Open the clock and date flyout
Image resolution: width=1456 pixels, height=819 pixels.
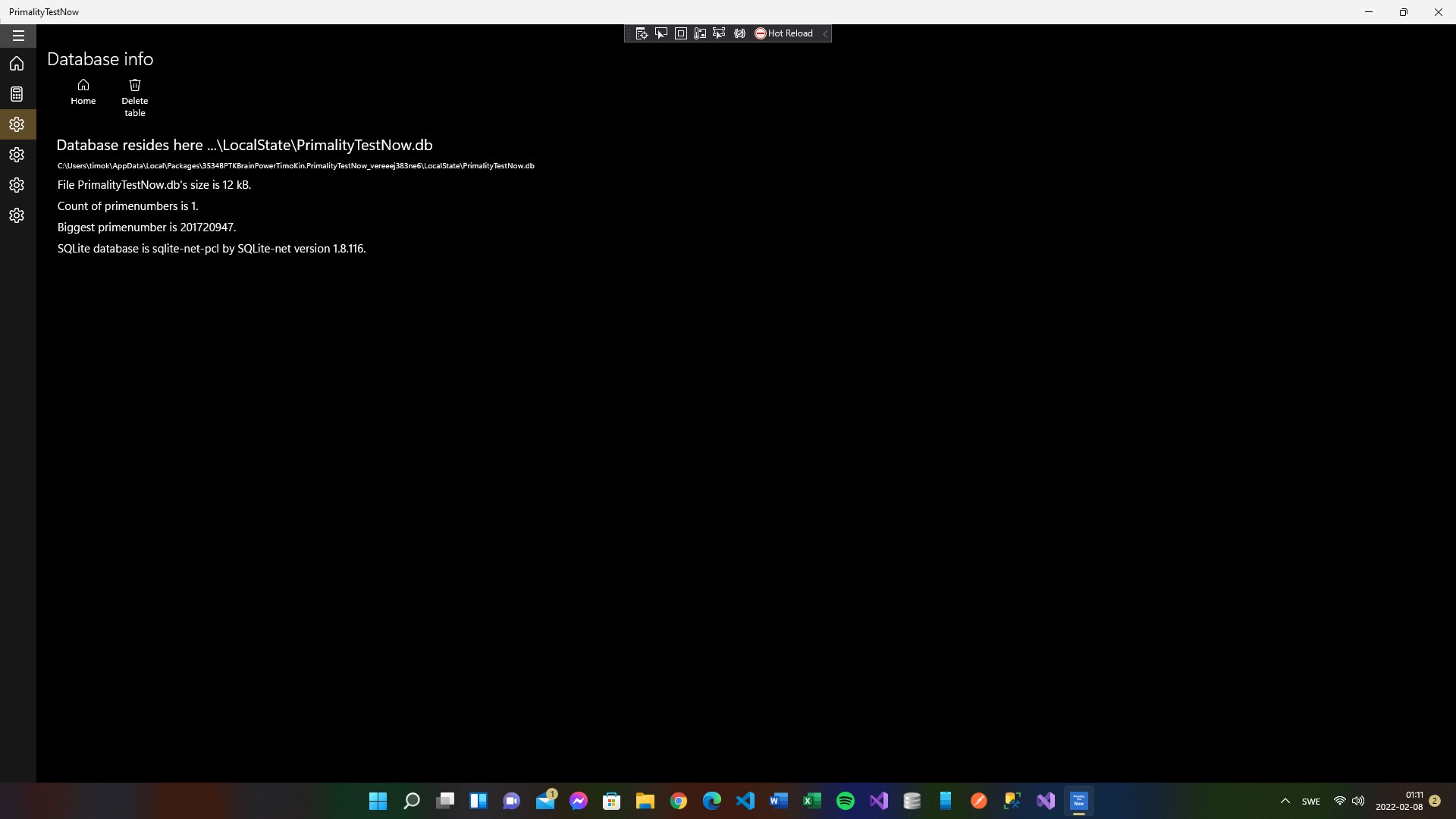pyautogui.click(x=1399, y=801)
